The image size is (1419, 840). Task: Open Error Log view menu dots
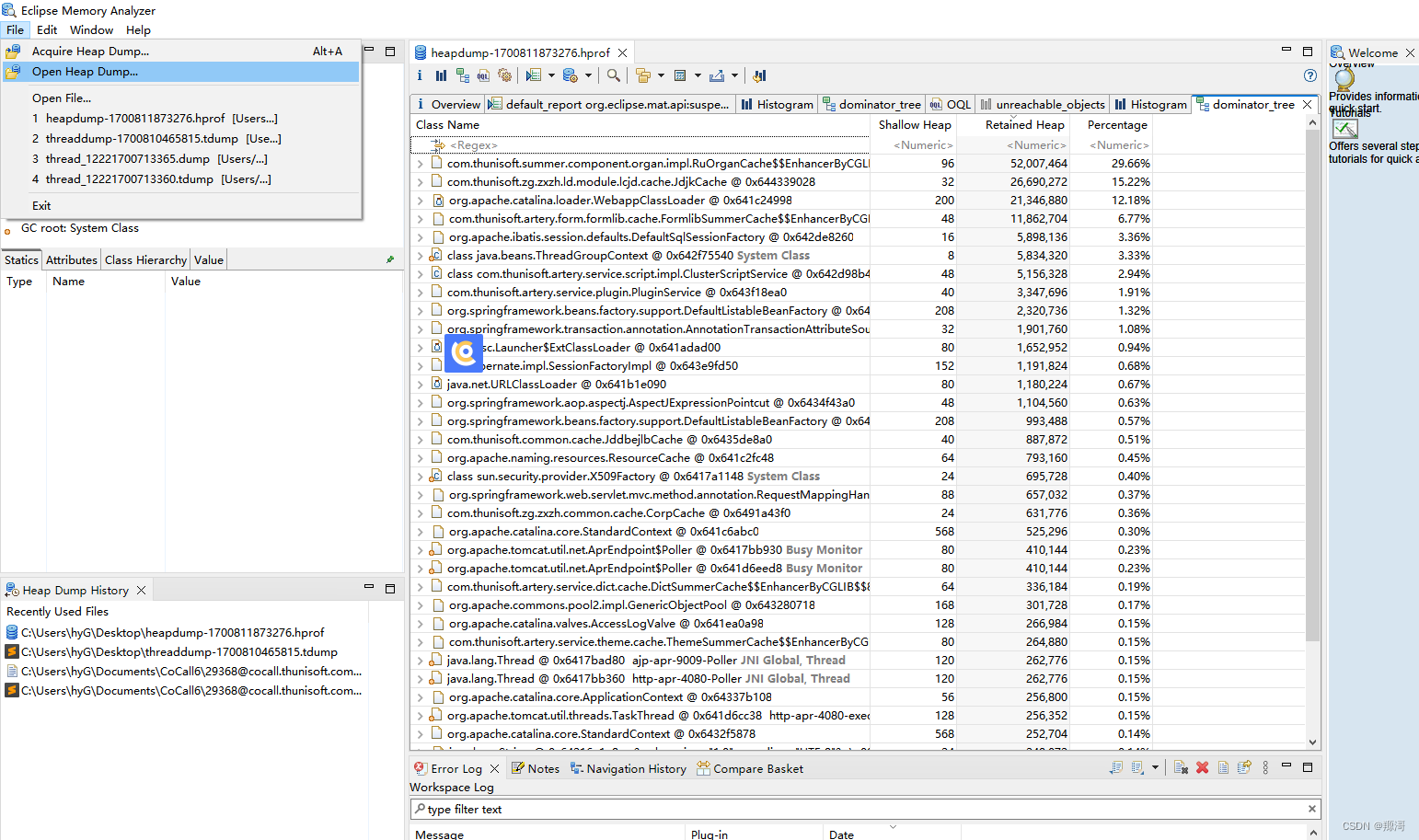[1265, 767]
